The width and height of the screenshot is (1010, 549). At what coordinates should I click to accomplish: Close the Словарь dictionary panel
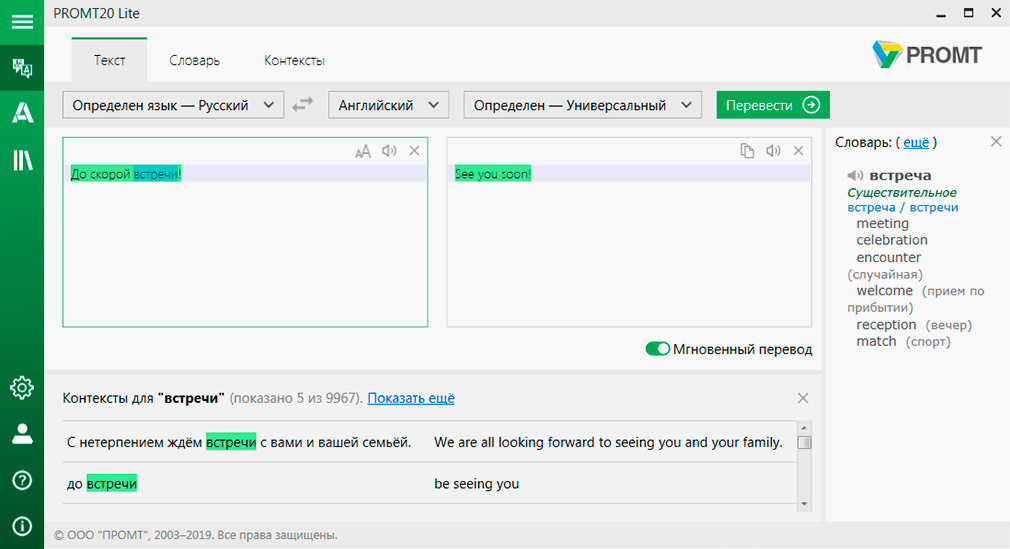click(996, 142)
